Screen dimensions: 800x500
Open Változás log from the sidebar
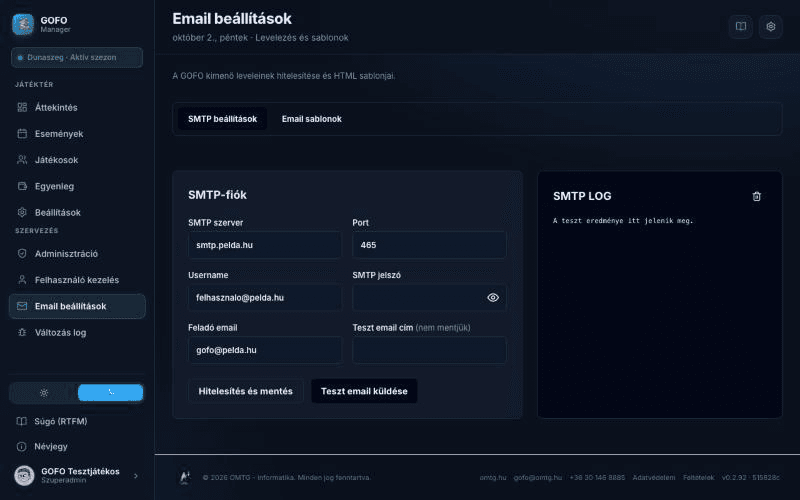coord(77,332)
